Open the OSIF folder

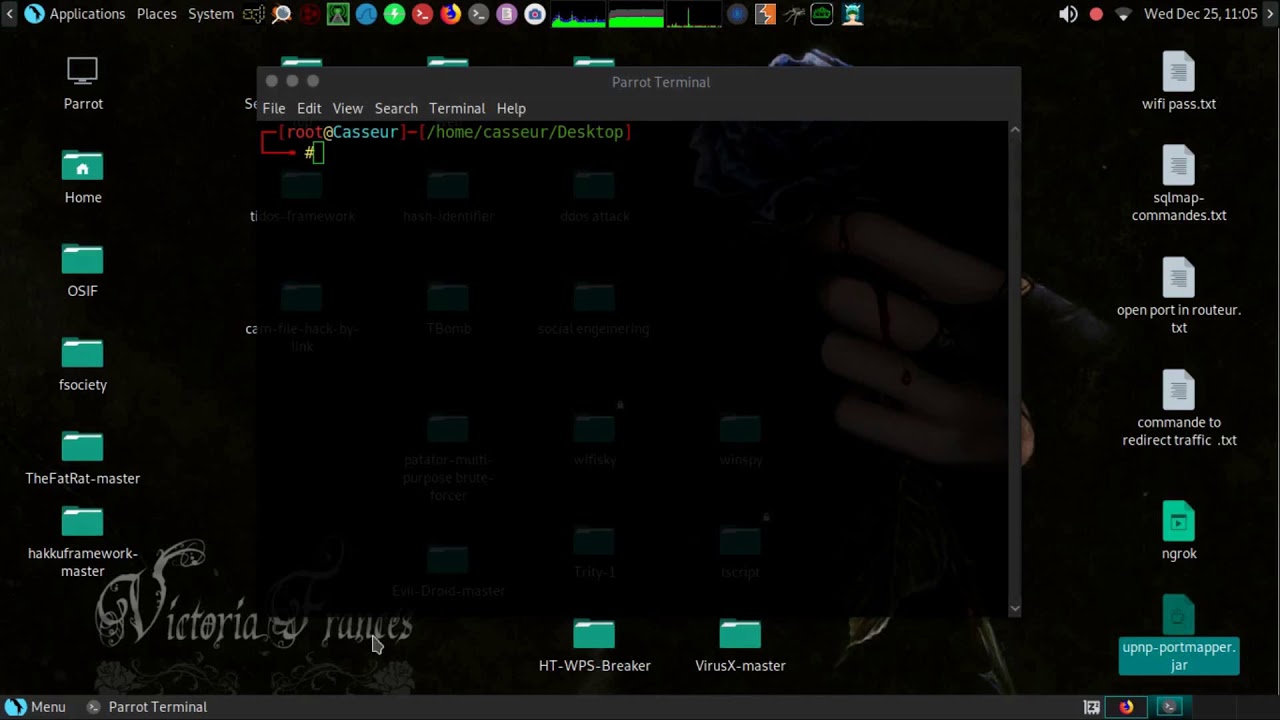click(83, 271)
